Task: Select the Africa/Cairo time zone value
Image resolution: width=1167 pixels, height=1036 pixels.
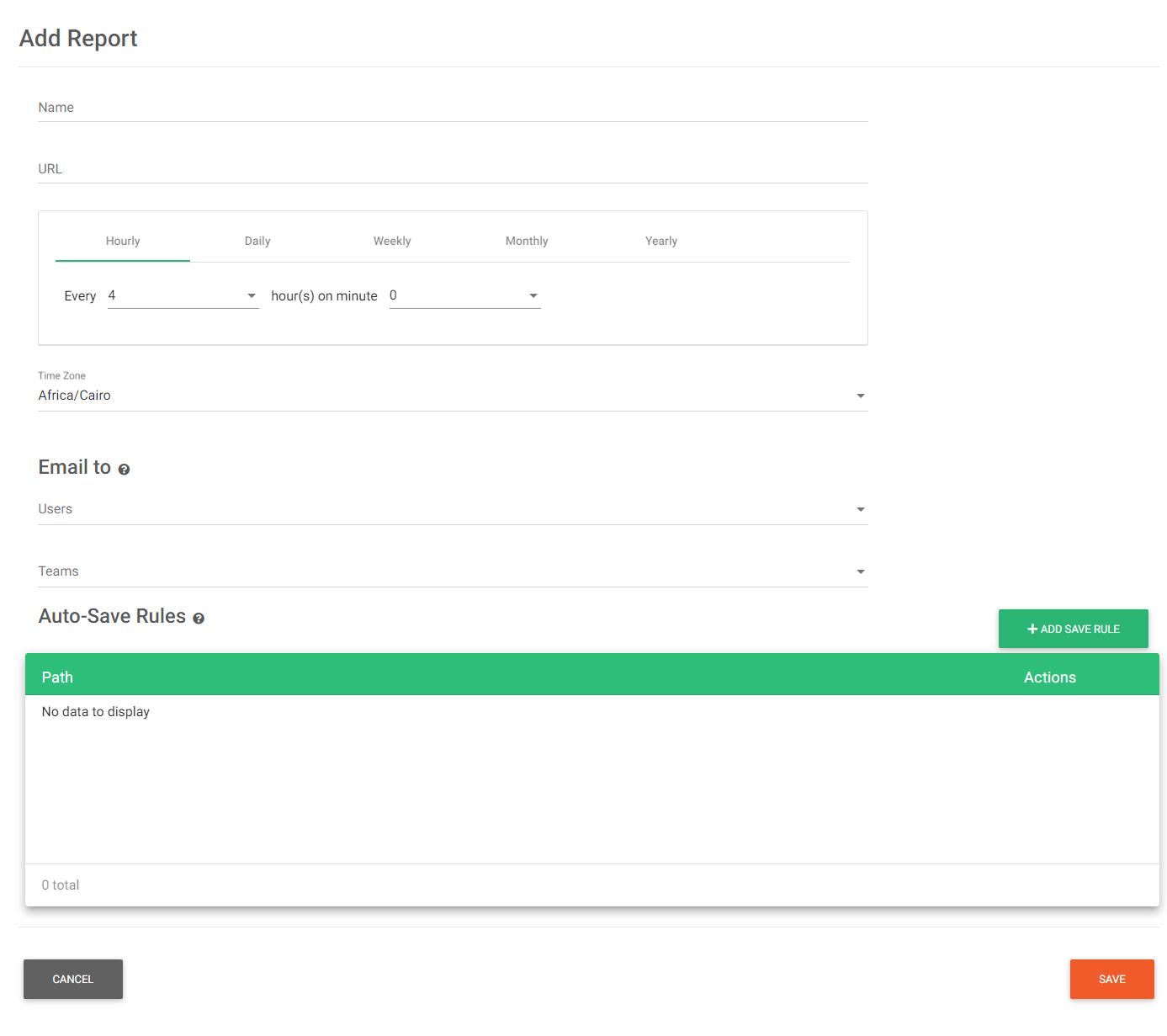Action: (x=74, y=395)
